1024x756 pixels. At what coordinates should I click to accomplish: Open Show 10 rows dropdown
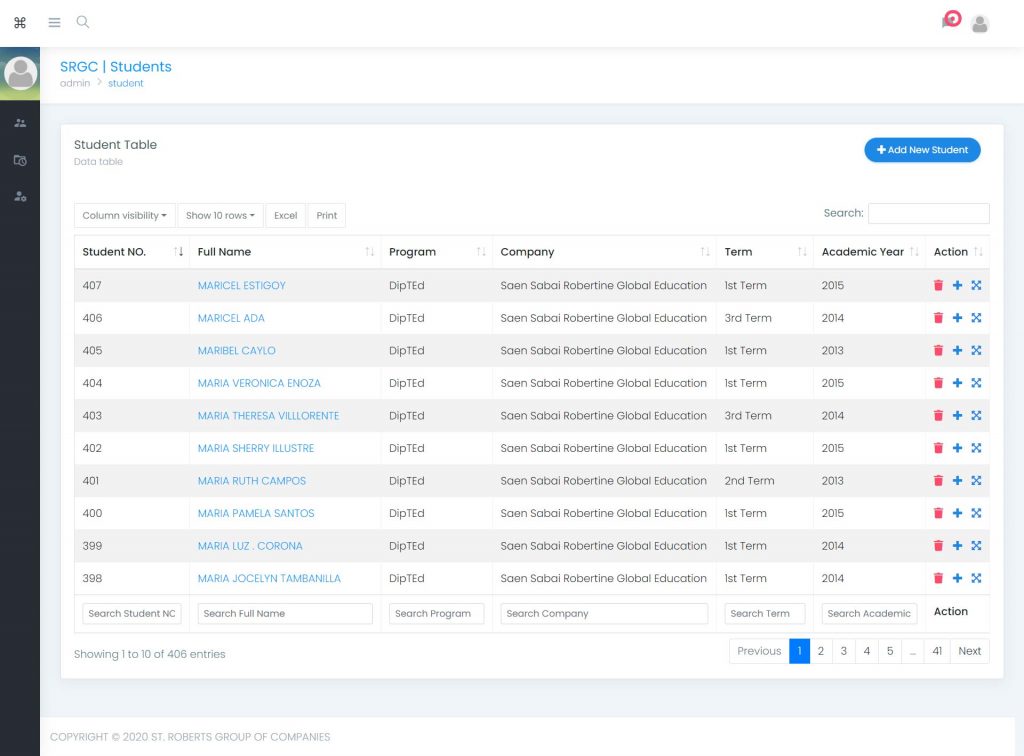(220, 215)
